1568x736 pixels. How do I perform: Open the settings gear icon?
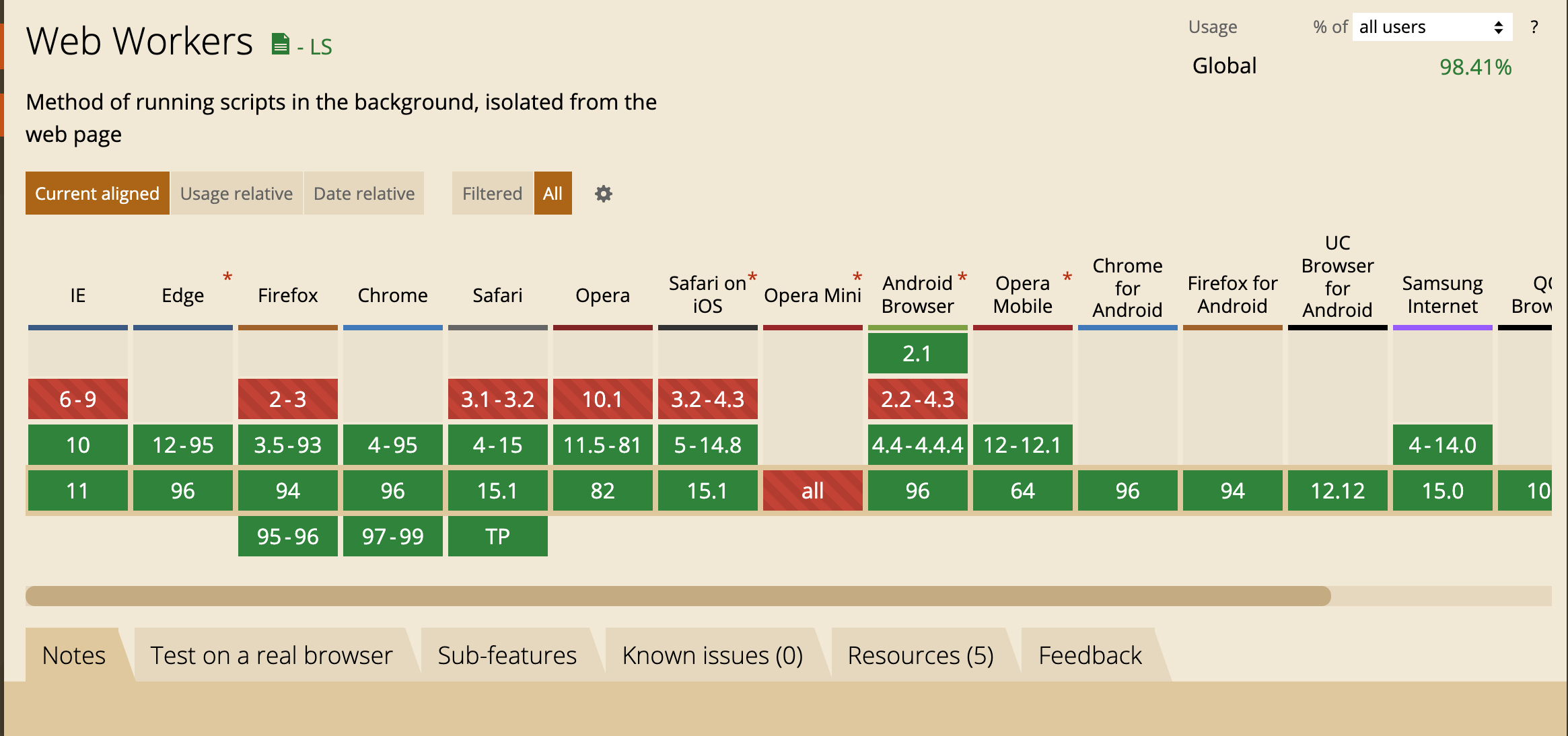tap(604, 194)
